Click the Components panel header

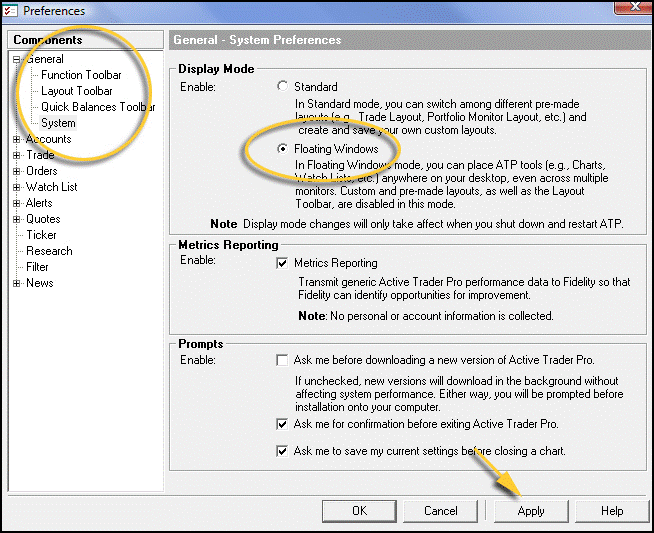(86, 40)
